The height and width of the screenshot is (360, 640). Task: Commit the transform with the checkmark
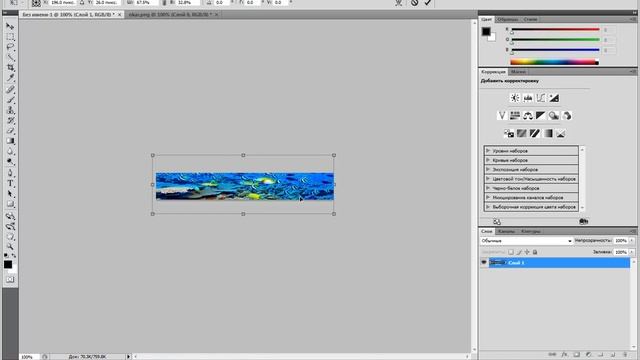[x=428, y=3]
